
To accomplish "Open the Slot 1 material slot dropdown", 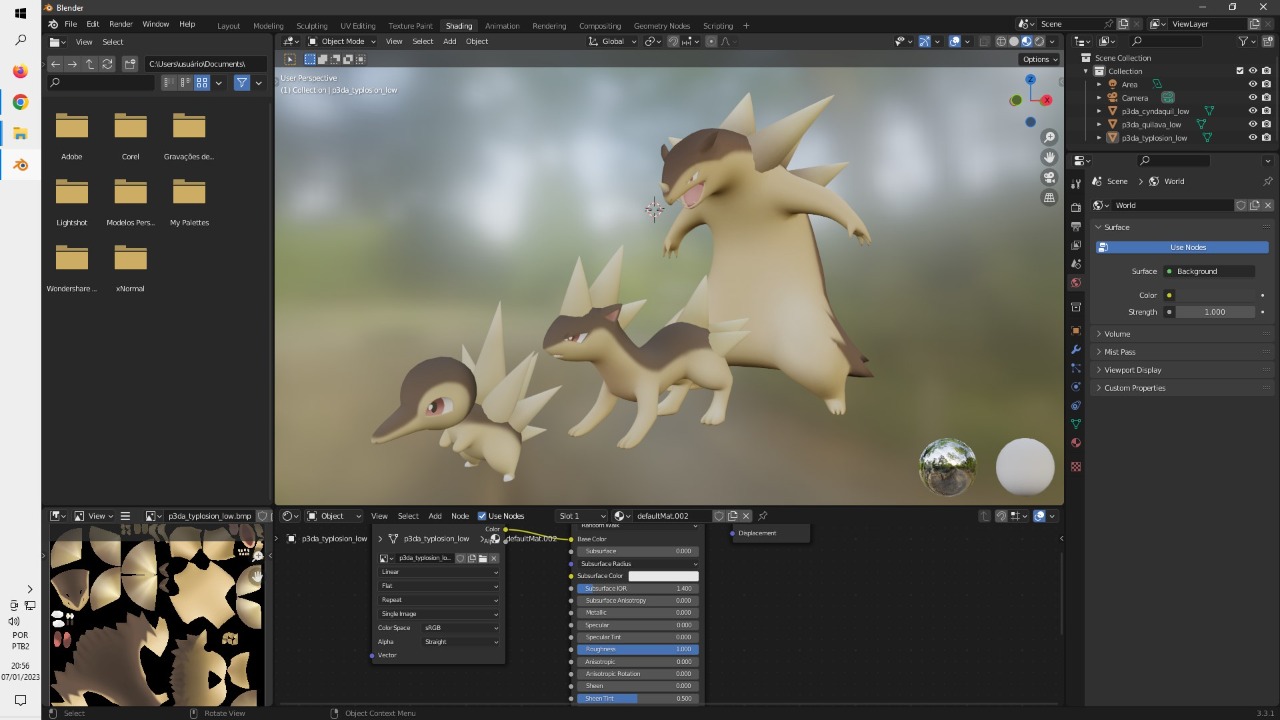I will [582, 516].
